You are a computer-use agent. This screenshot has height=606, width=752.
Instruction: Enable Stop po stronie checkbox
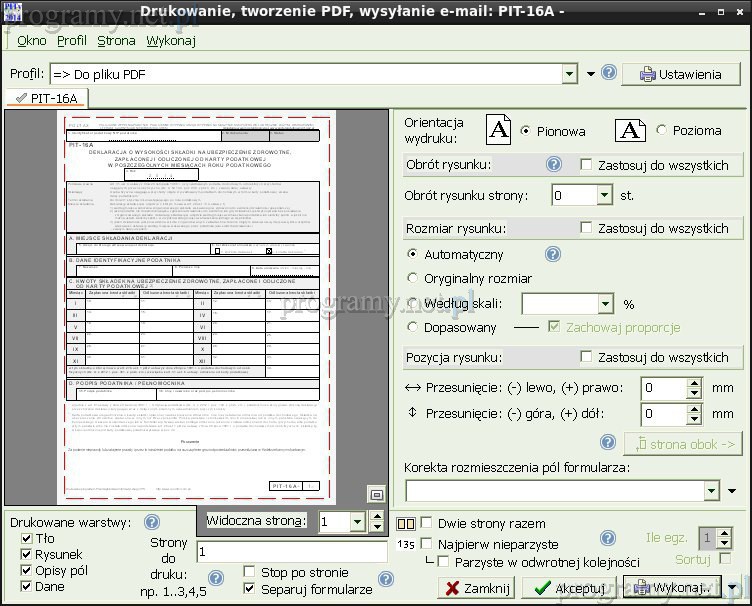coord(249,572)
